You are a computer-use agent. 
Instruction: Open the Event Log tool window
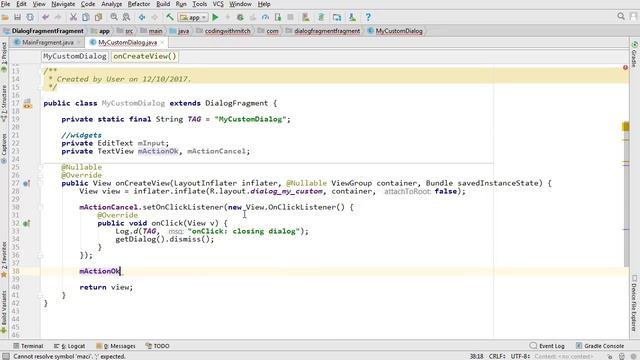[547, 346]
